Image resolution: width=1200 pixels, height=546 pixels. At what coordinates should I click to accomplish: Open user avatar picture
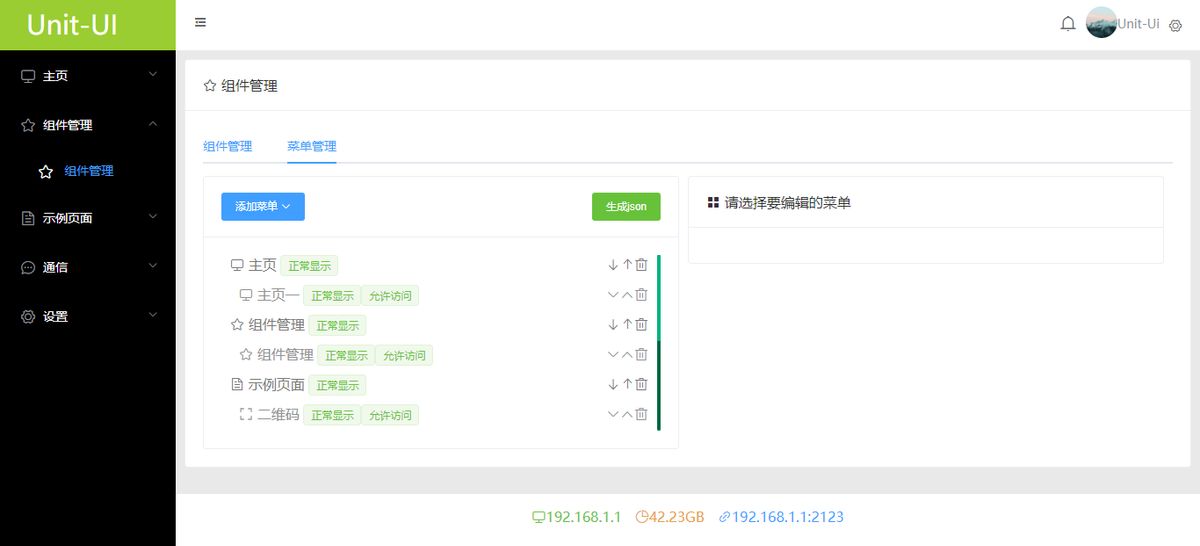[1101, 23]
